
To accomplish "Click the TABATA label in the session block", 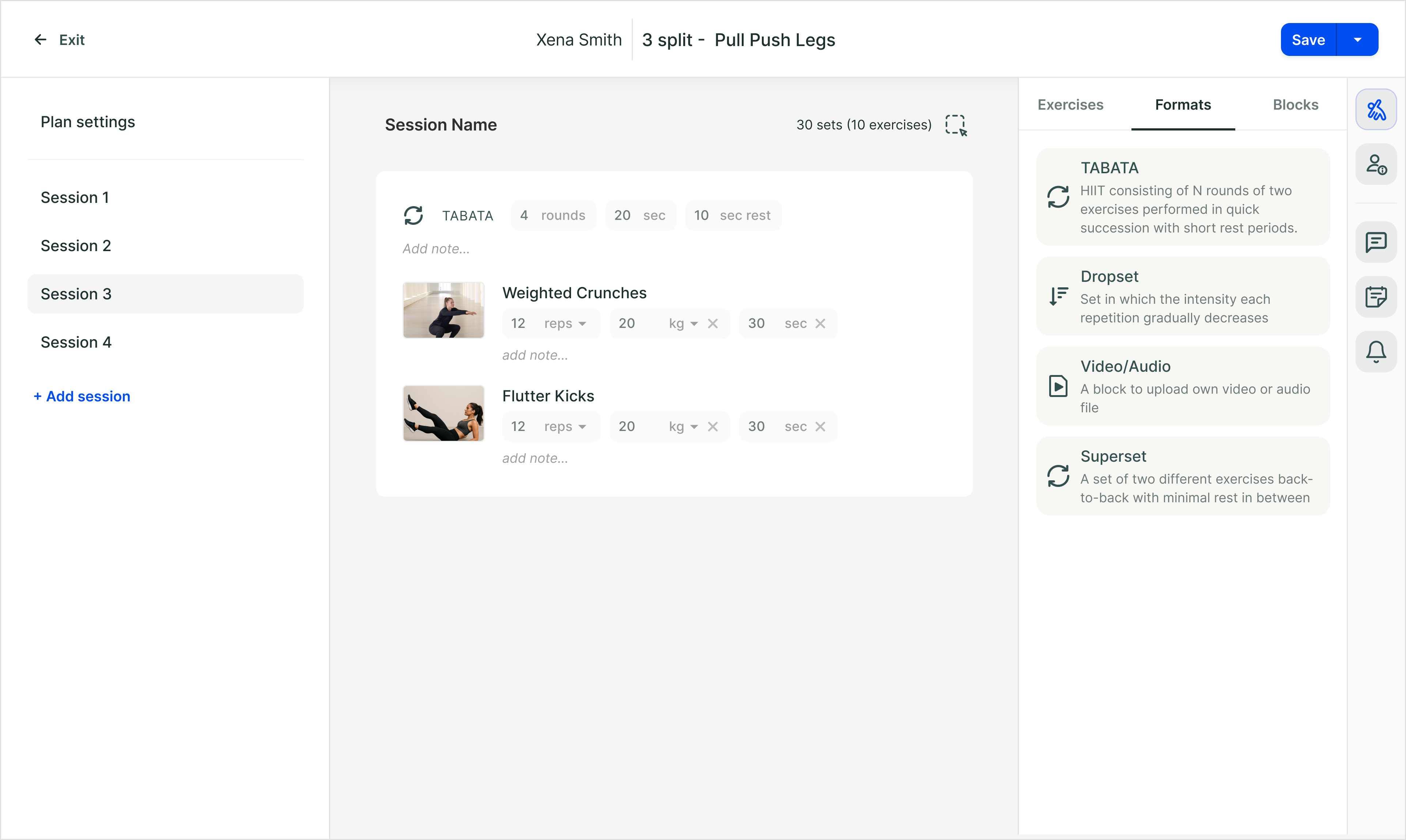I will [x=468, y=216].
